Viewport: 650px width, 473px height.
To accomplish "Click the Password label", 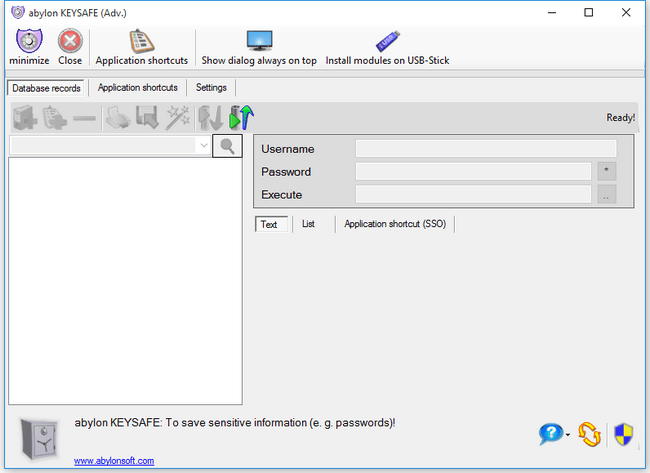I will pyautogui.click(x=286, y=172).
